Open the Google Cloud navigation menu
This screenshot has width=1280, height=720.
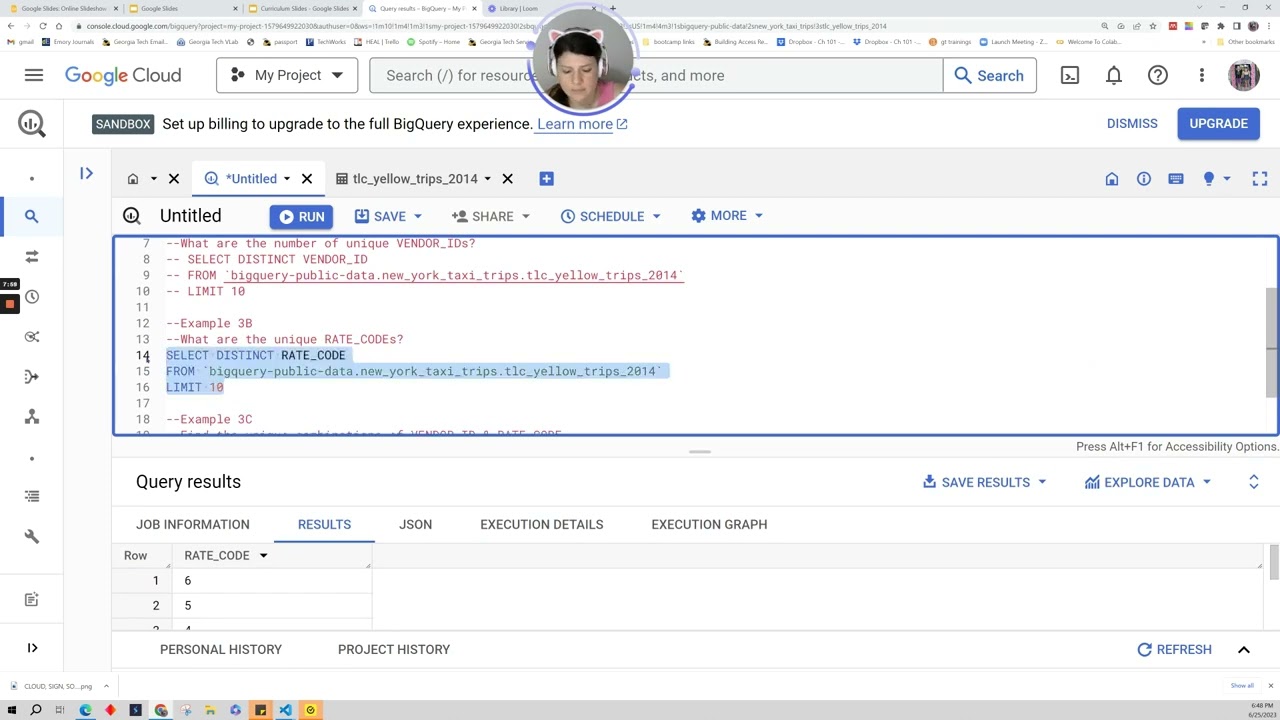click(x=34, y=75)
